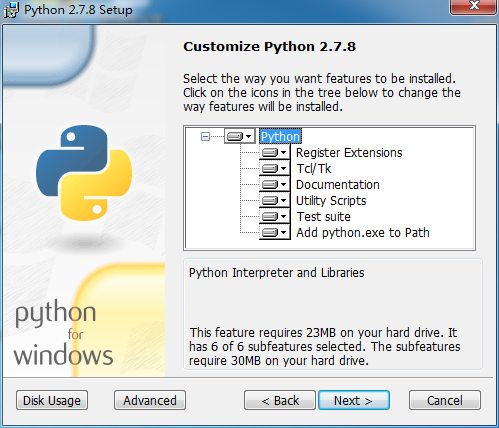Proceed with the Next button
This screenshot has width=499, height=428.
[354, 400]
